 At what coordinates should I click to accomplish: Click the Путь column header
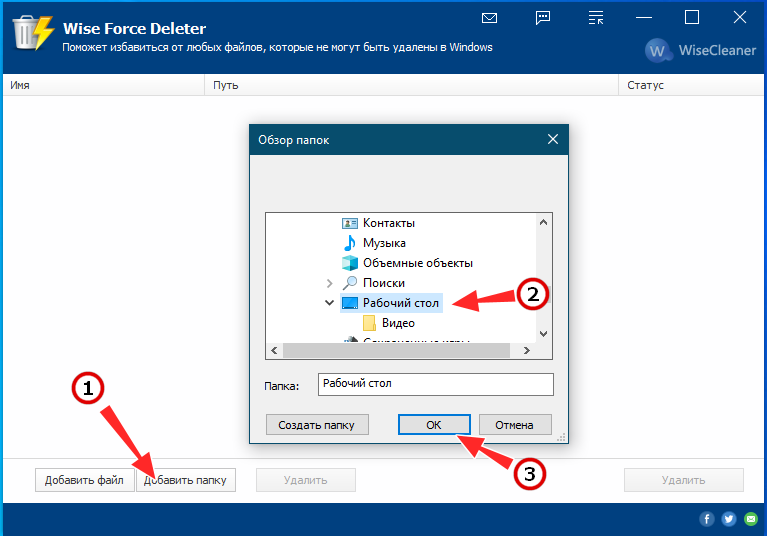411,85
